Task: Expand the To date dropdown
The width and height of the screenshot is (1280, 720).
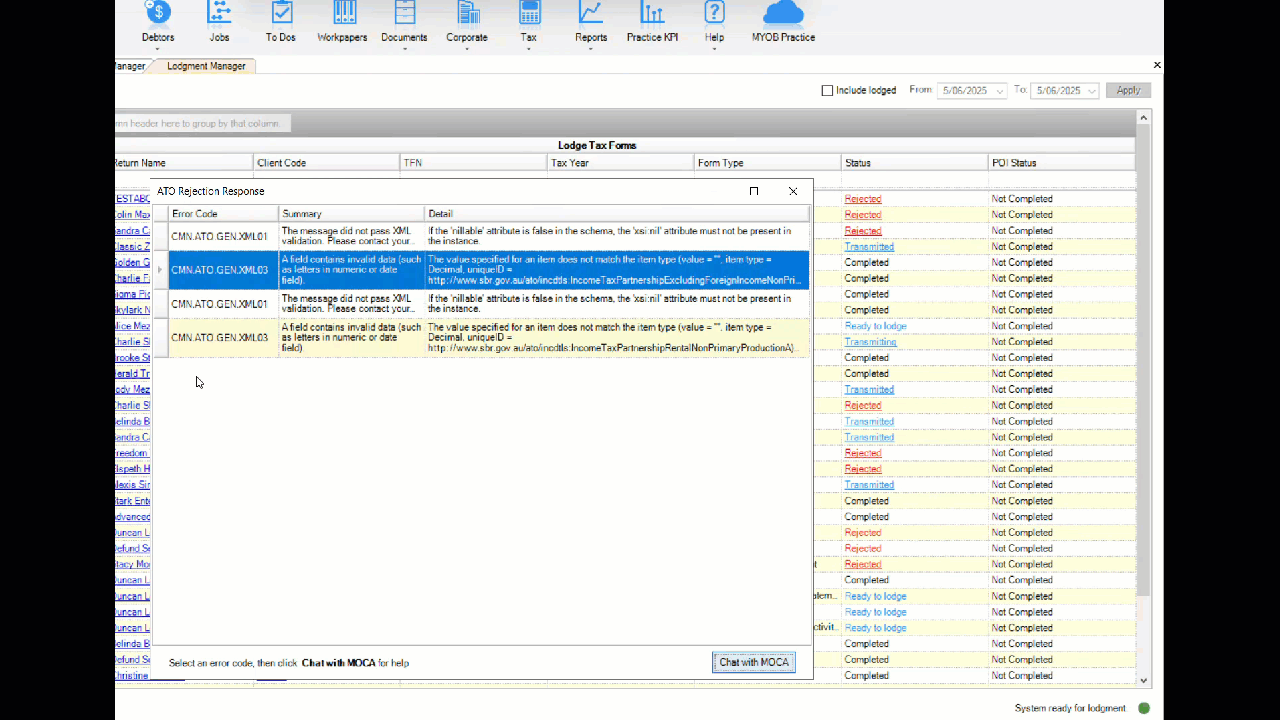Action: pos(1091,91)
